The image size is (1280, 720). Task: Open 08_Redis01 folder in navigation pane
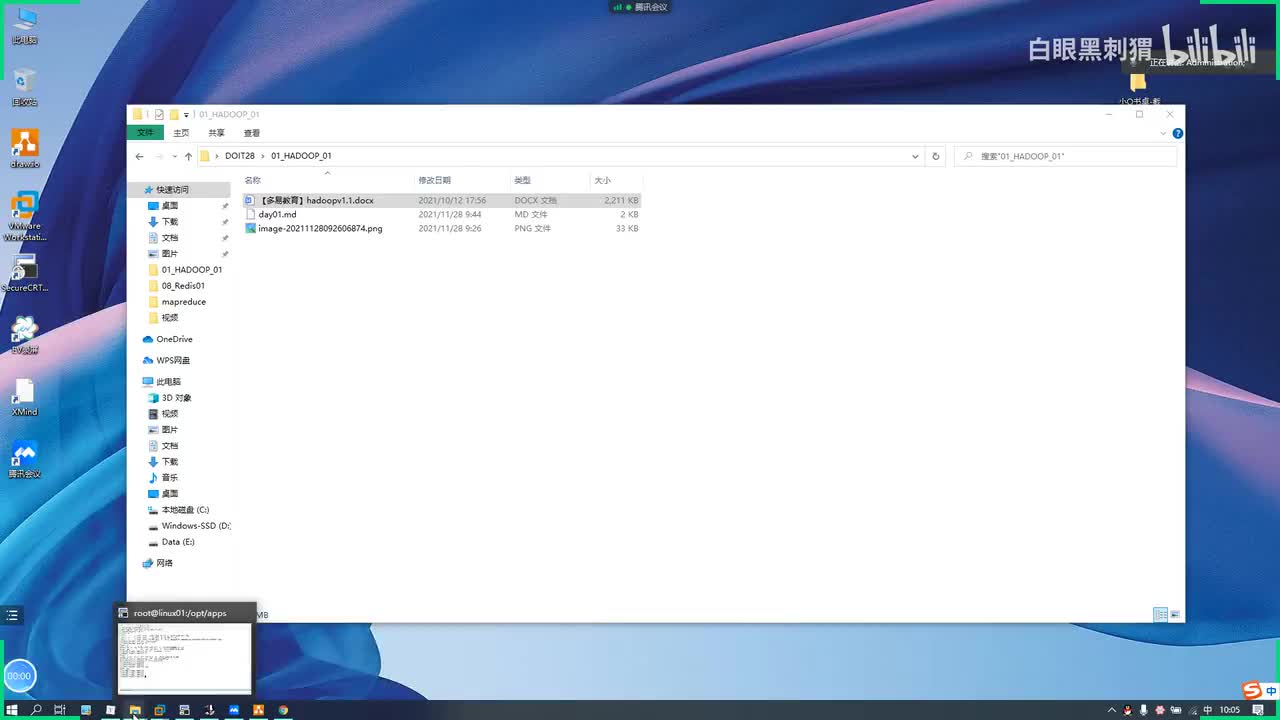(x=183, y=285)
